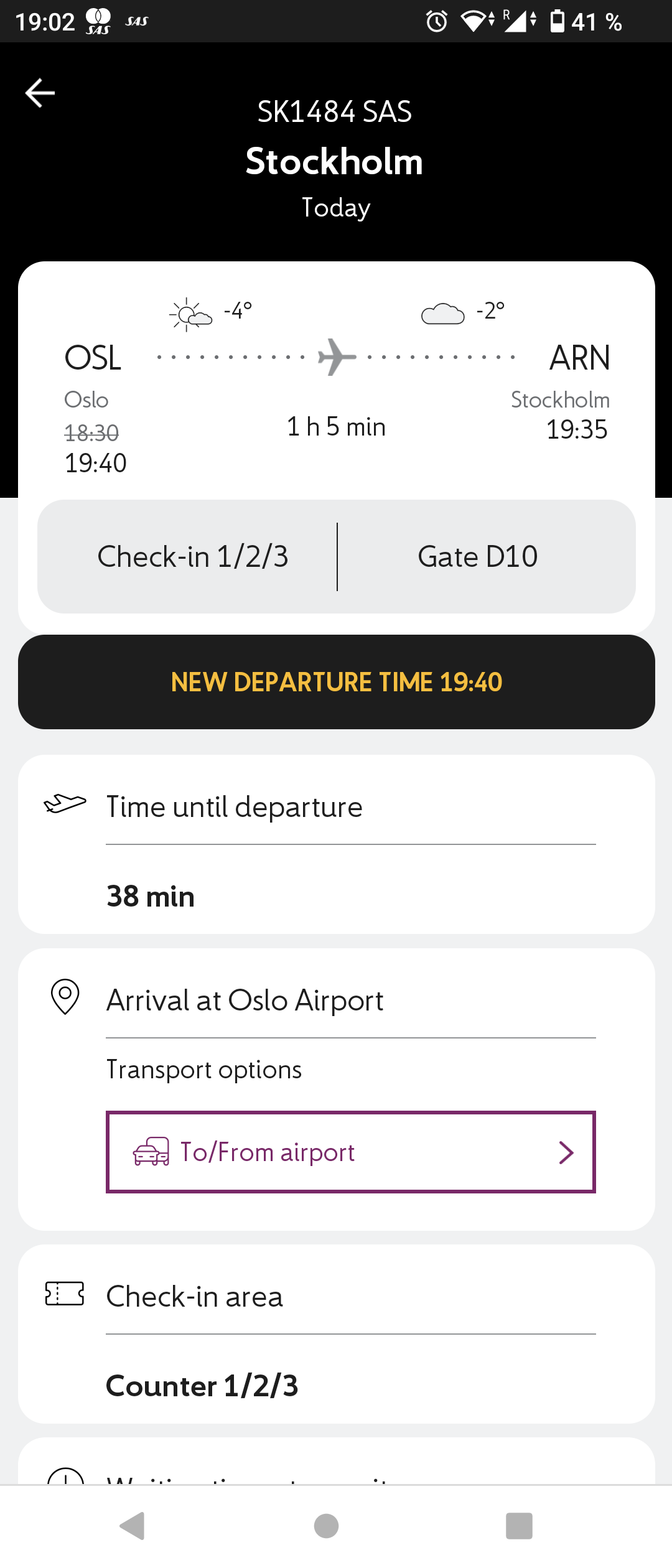Tap the Counter 1/2/3 text
Viewport: 672px width, 1568px height.
(x=202, y=1386)
